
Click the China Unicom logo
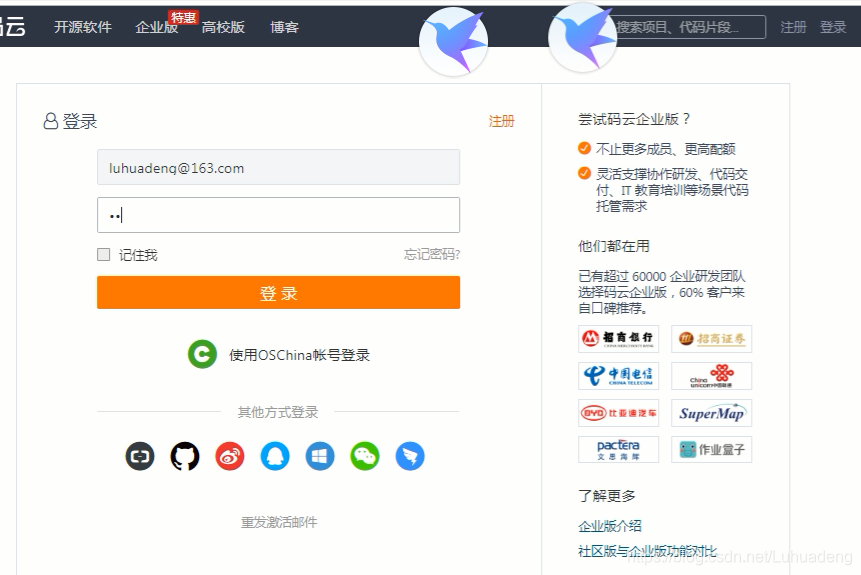coord(711,376)
